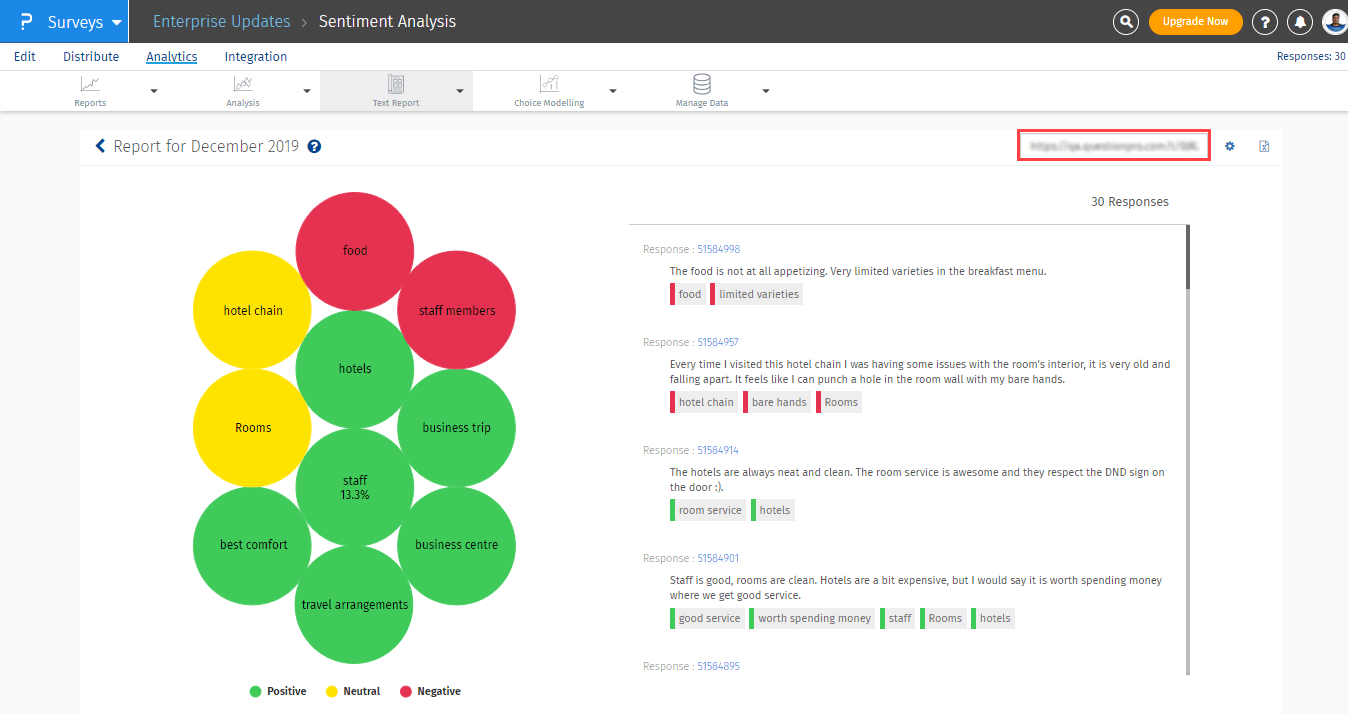Expand the Text Report dropdown arrow
1348x714 pixels.
pyautogui.click(x=460, y=91)
